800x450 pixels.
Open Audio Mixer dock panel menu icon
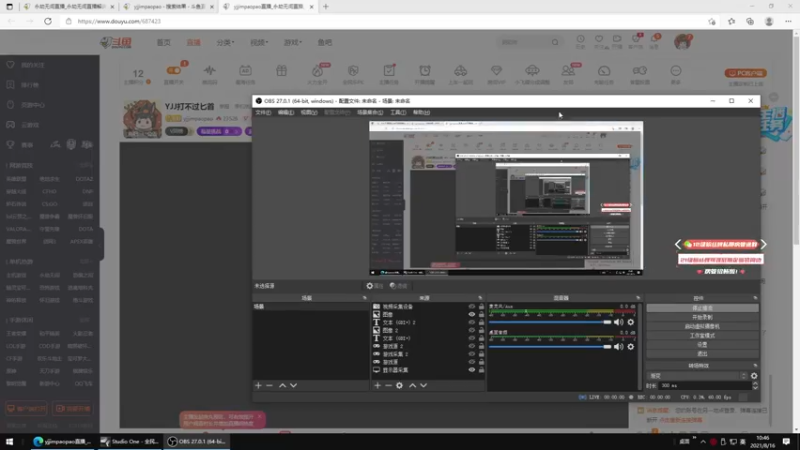click(638, 298)
